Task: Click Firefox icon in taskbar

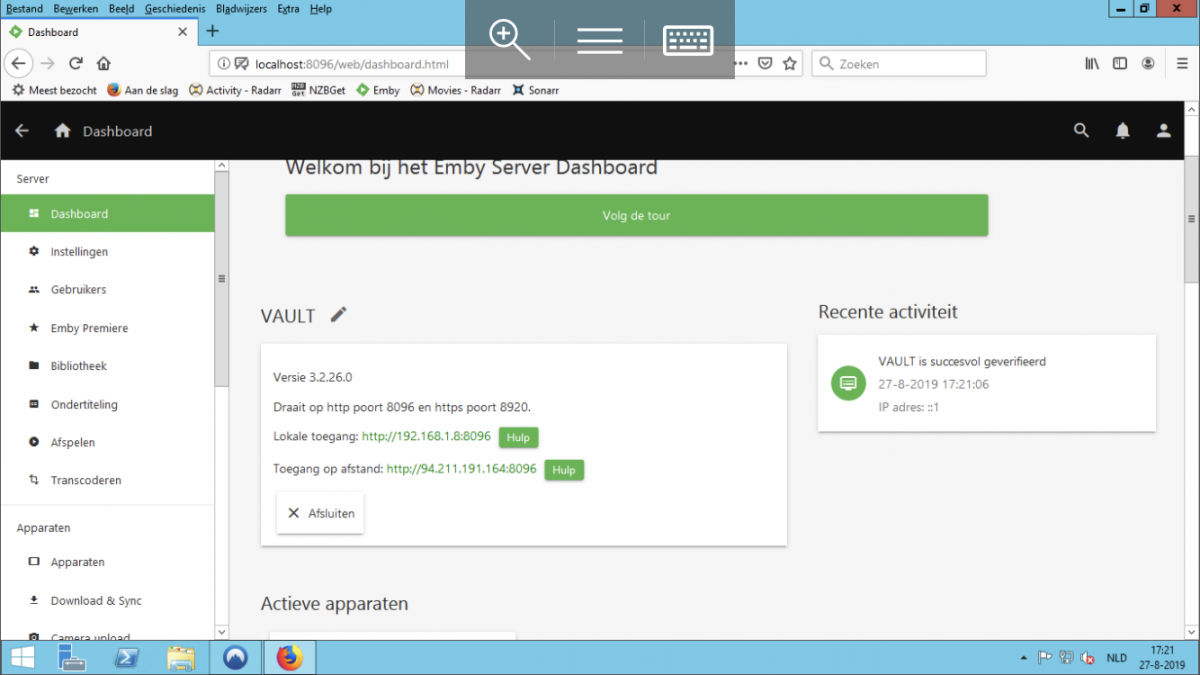Action: pos(289,657)
